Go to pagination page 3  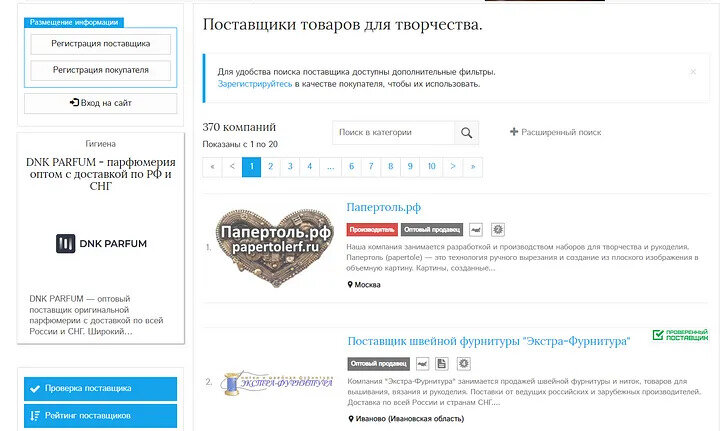(290, 167)
